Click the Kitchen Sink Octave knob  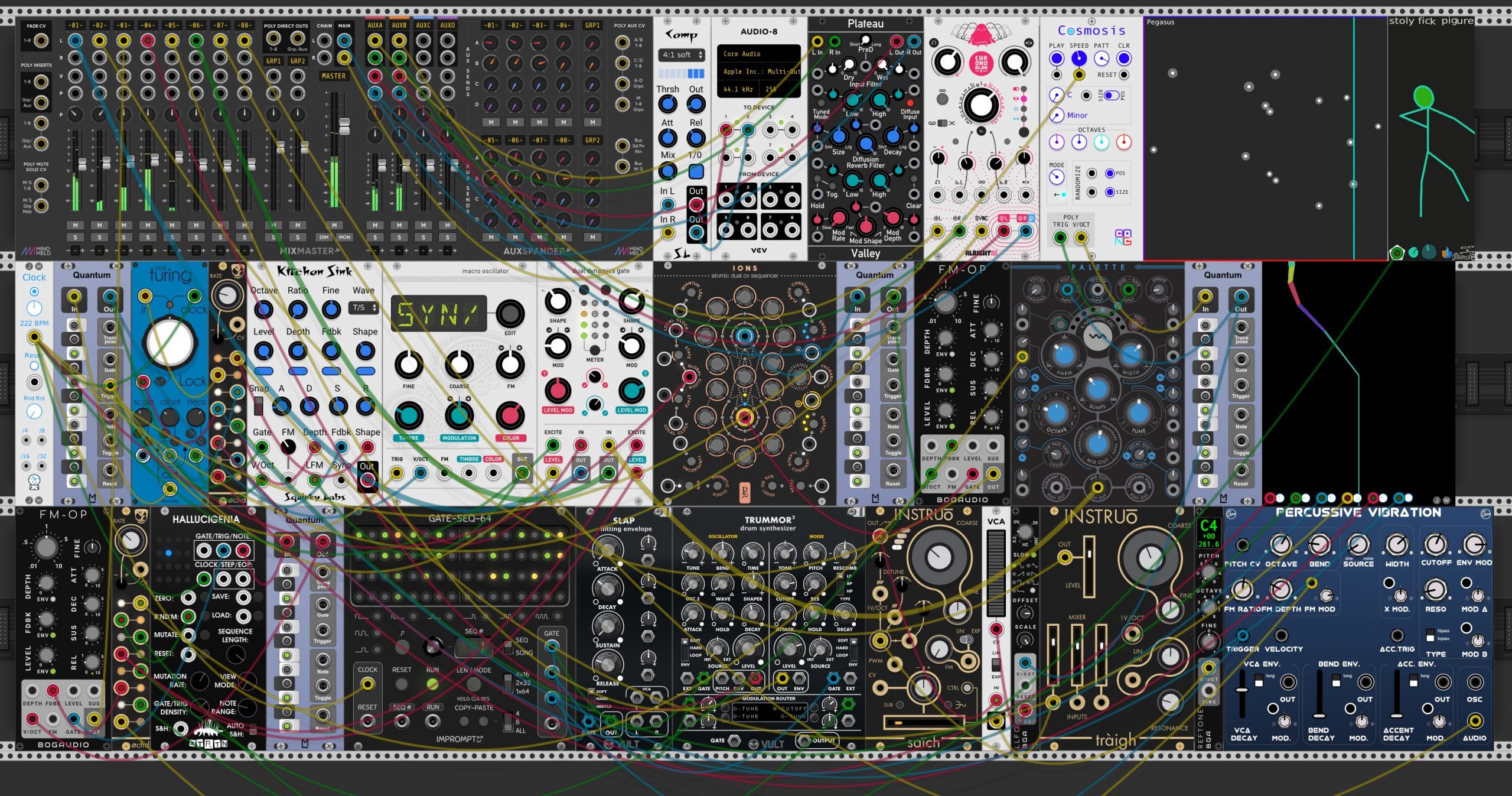[x=263, y=309]
